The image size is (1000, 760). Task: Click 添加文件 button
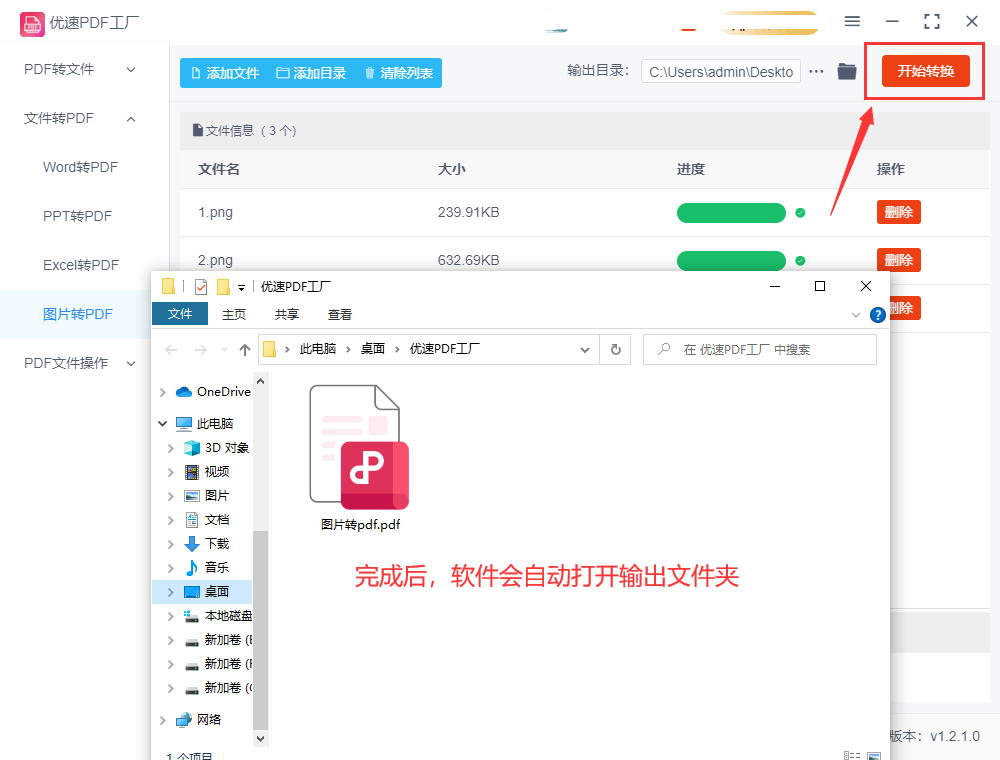[226, 73]
